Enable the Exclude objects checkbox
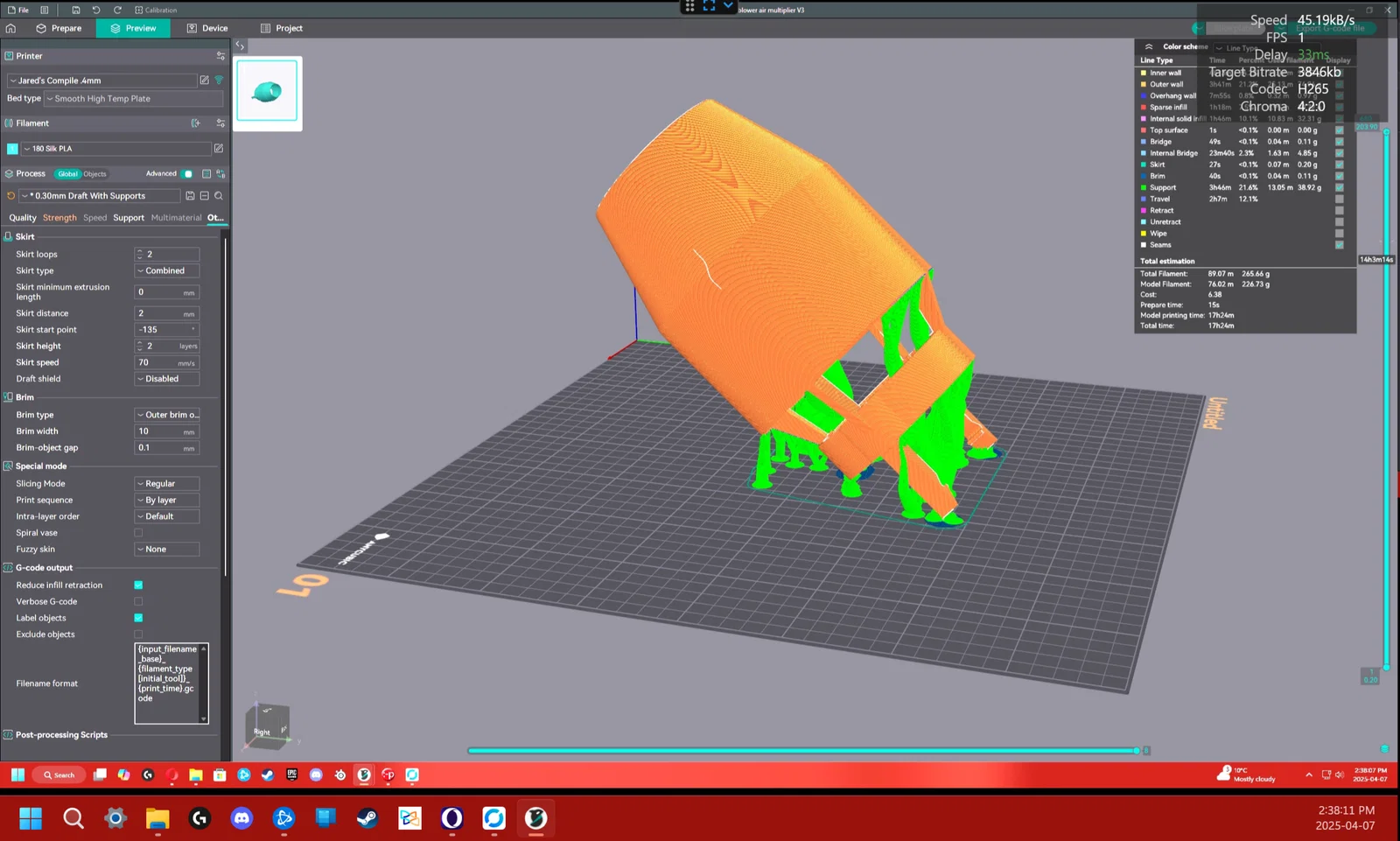 [138, 634]
